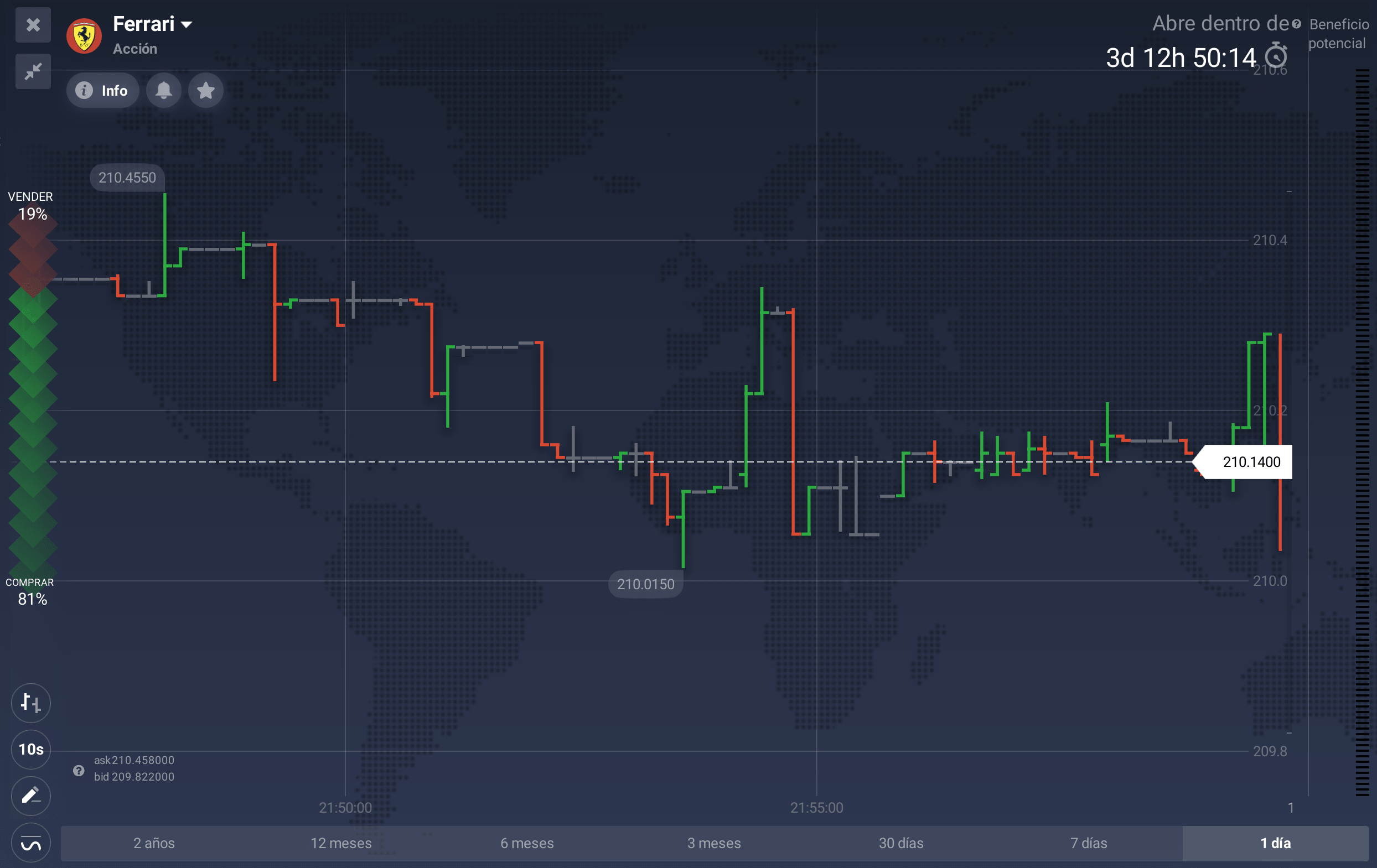This screenshot has height=868, width=1377.
Task: Click the 21:55:00 time axis label
Action: pos(816,808)
